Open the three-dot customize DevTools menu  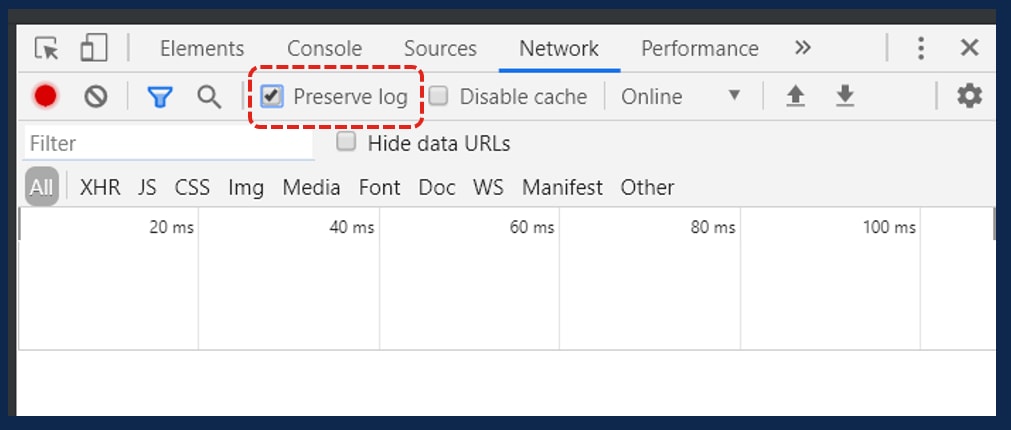pos(921,48)
